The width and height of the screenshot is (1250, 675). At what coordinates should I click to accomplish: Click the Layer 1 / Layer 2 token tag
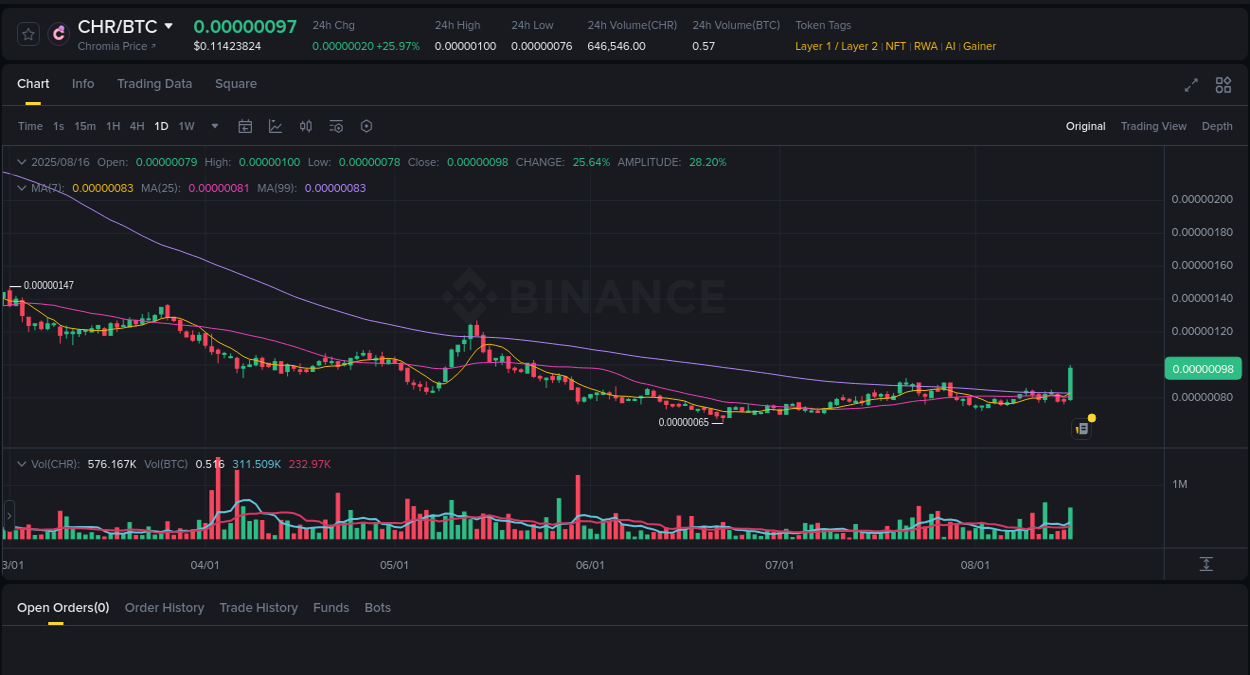tap(836, 46)
